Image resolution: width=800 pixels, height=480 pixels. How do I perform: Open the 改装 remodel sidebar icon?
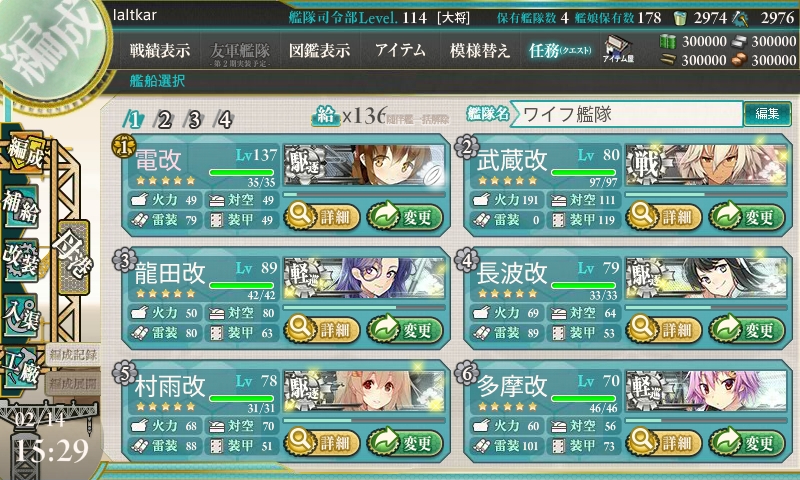[x=21, y=260]
